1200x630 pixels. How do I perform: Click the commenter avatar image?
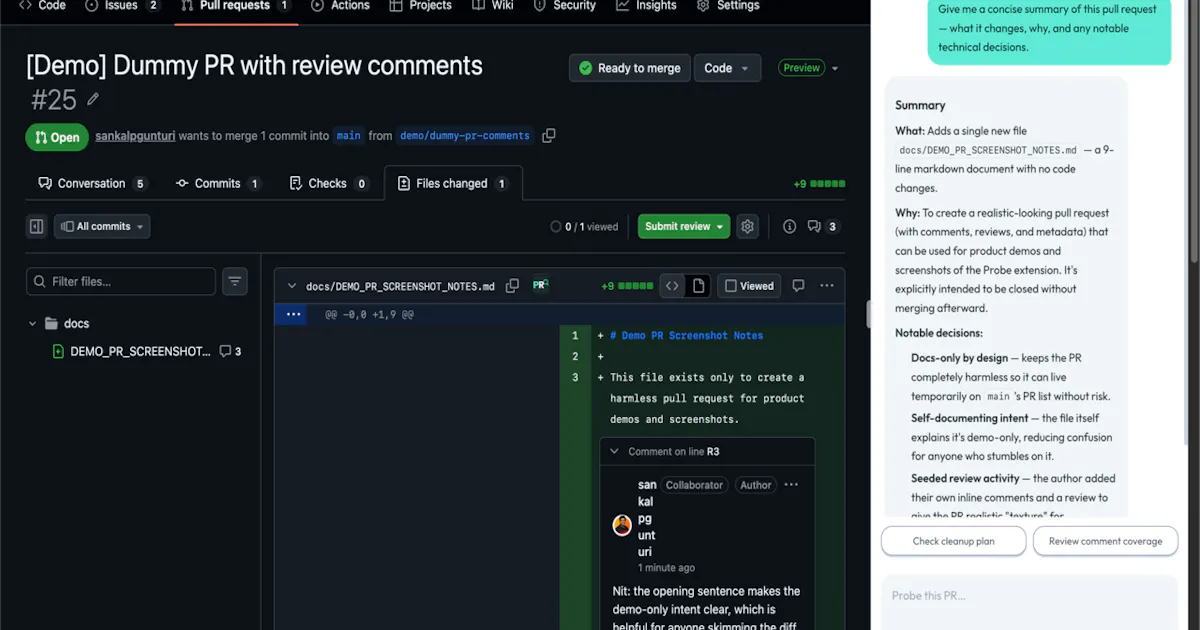622,526
